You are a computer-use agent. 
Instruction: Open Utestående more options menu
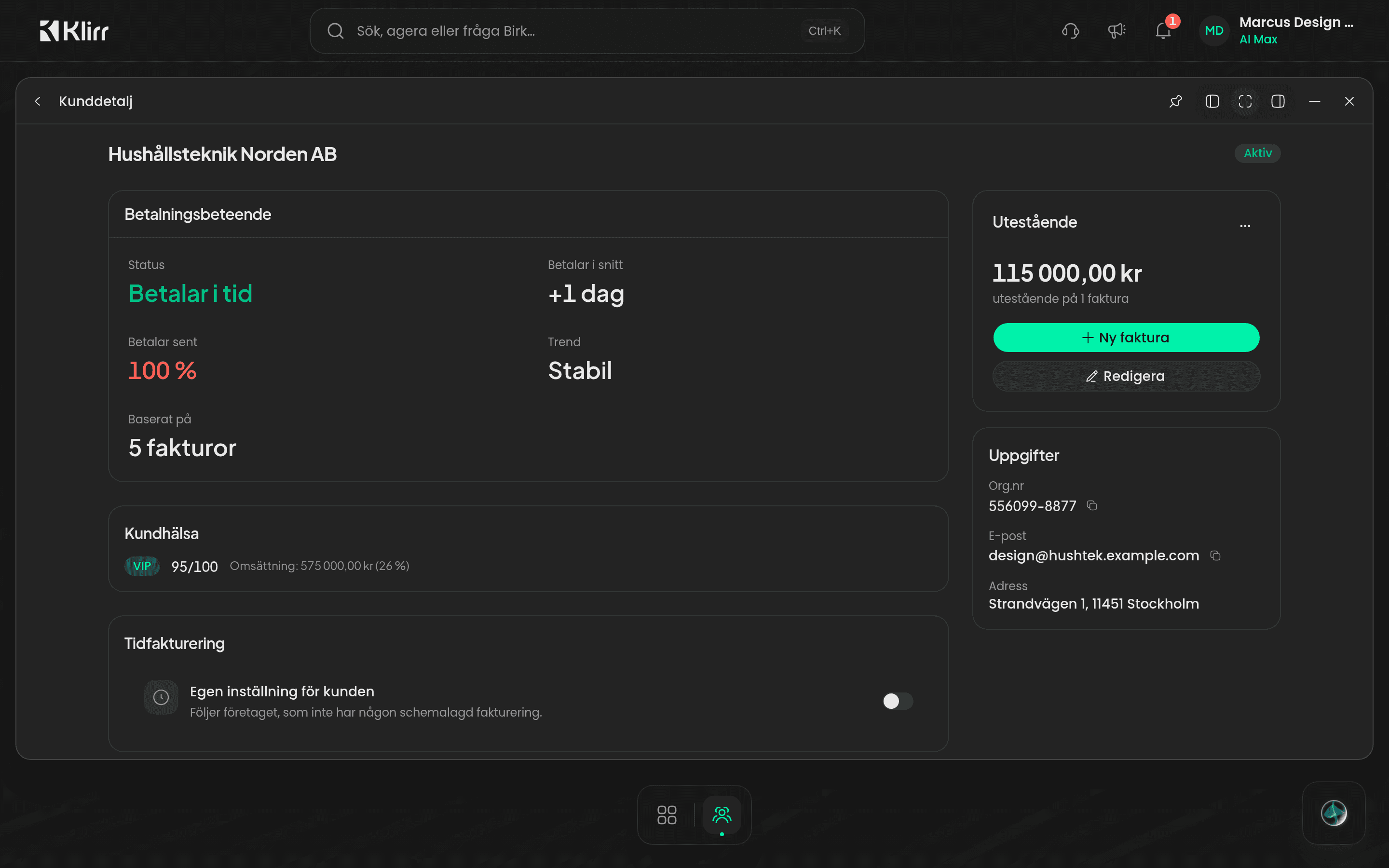(1245, 226)
